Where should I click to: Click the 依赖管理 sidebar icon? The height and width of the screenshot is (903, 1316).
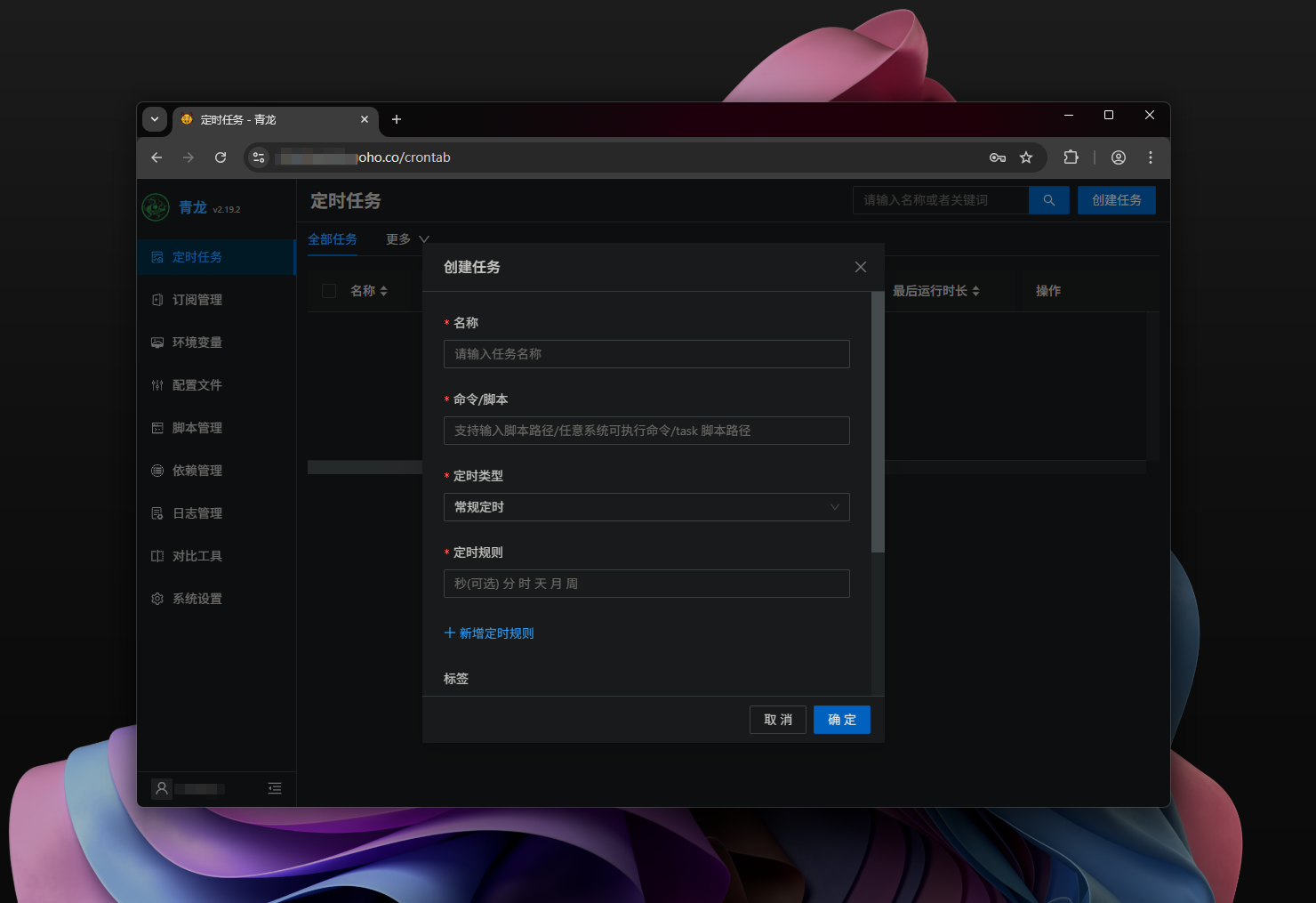click(x=157, y=471)
